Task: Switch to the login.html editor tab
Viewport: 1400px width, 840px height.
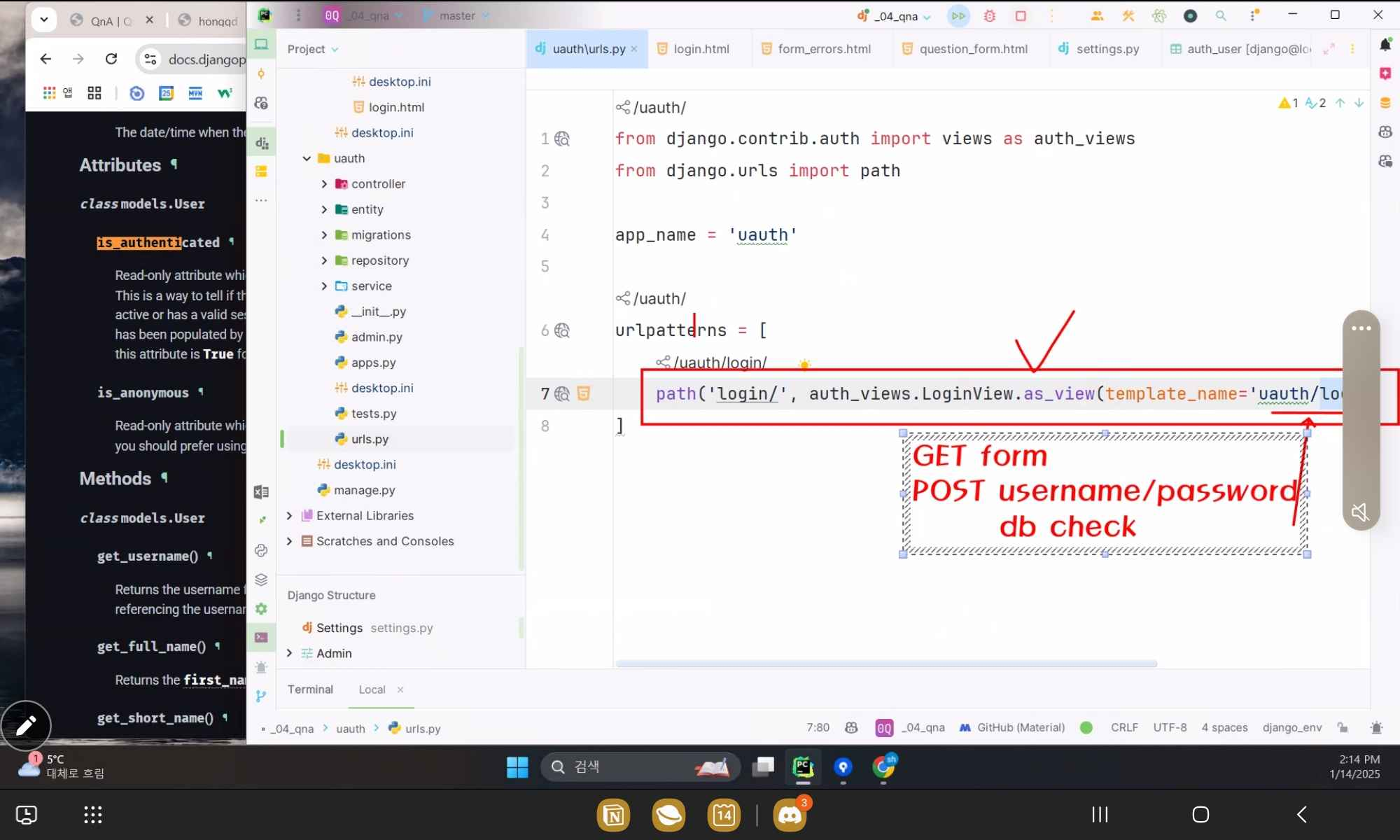Action: click(x=701, y=49)
